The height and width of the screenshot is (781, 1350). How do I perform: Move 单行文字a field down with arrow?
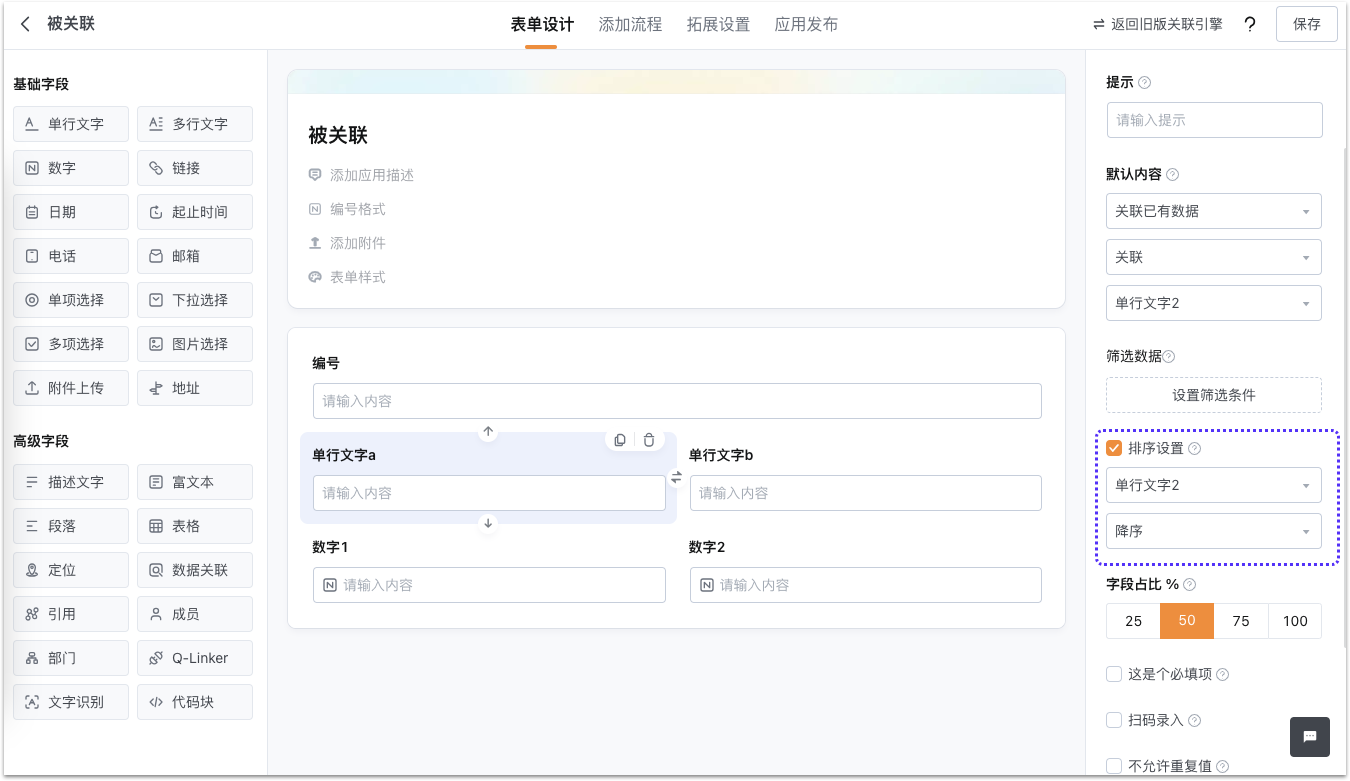(x=488, y=523)
